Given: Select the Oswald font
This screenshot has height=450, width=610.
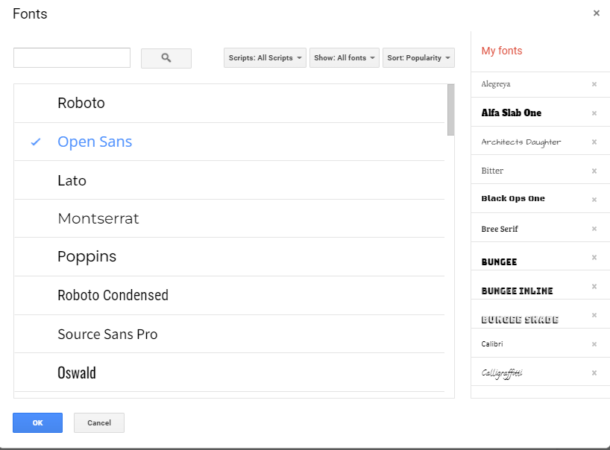Looking at the screenshot, I should (x=229, y=372).
